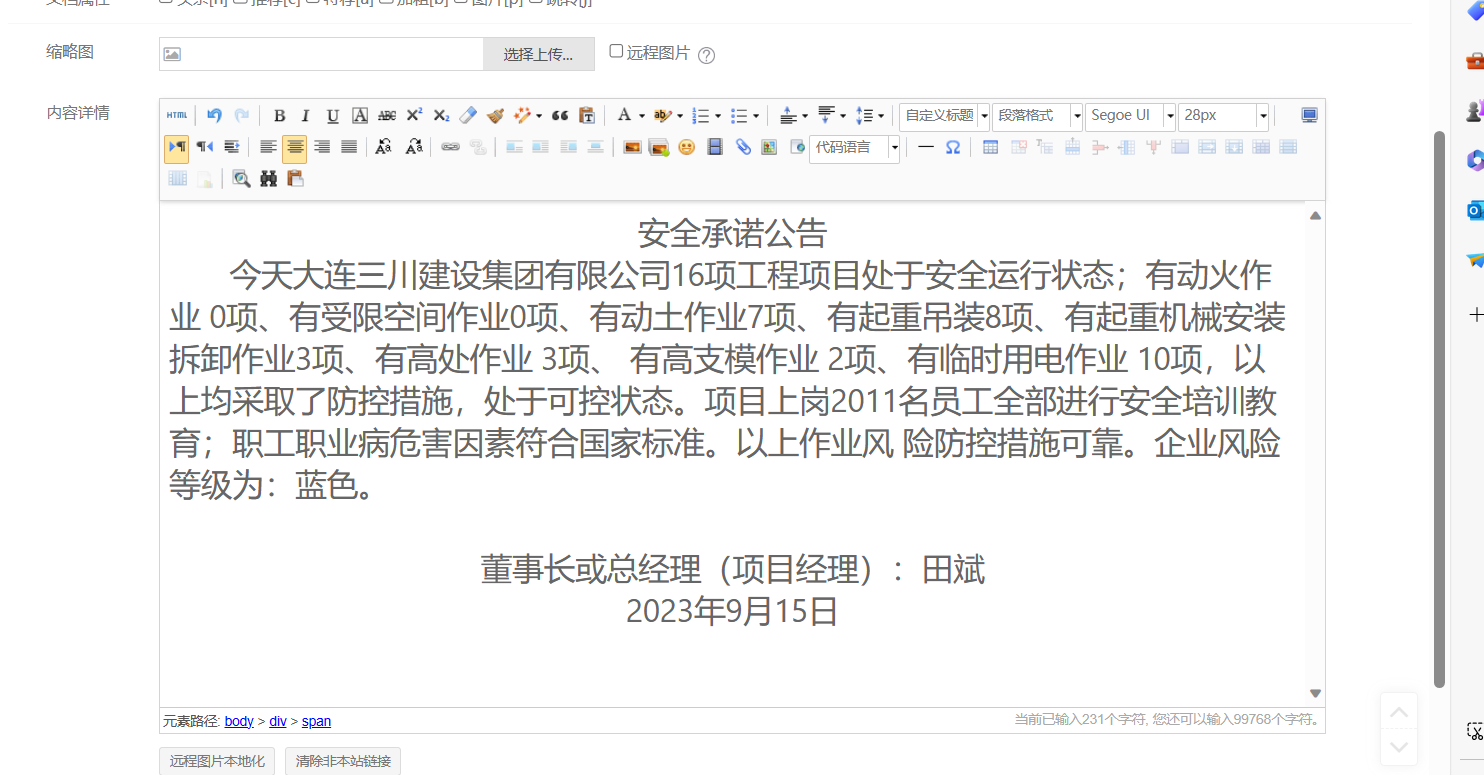Toggle center alignment

(295, 148)
